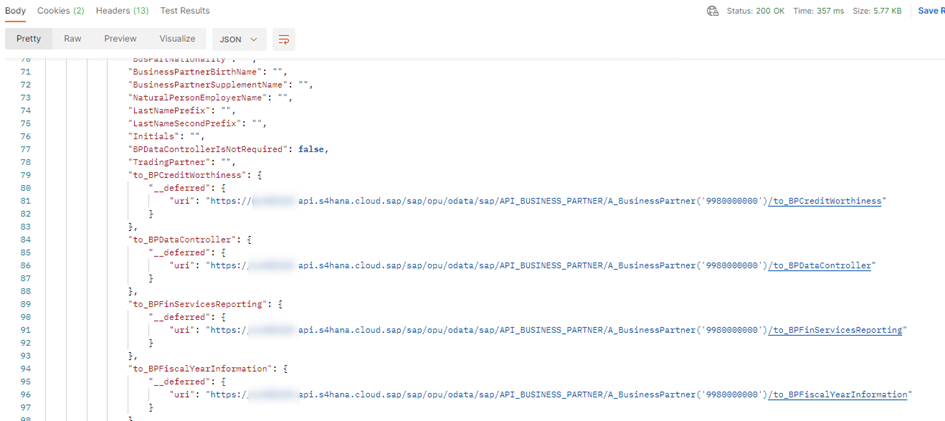Open the Headers (13) tab
Image resolution: width=945 pixels, height=421 pixels.
click(x=122, y=10)
